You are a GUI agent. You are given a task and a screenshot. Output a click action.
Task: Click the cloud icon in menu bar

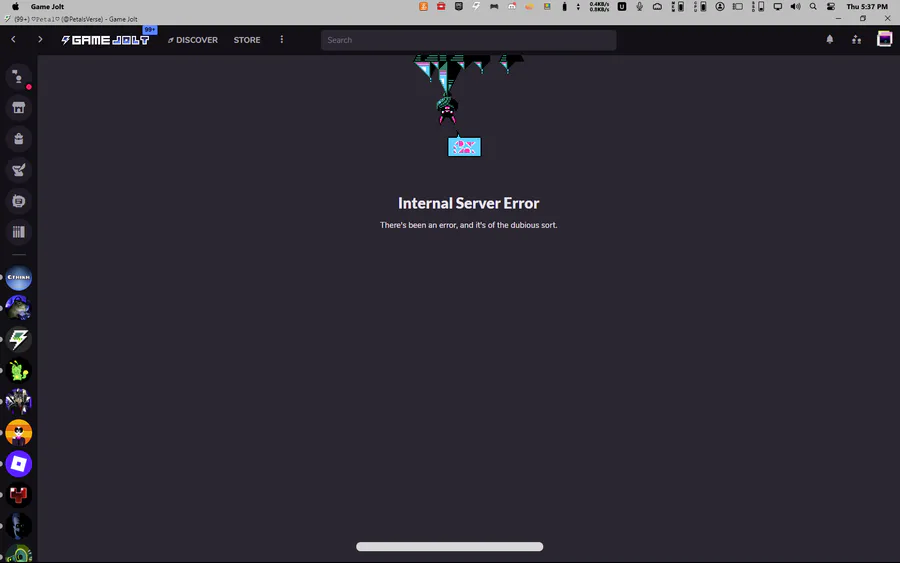(x=657, y=6)
